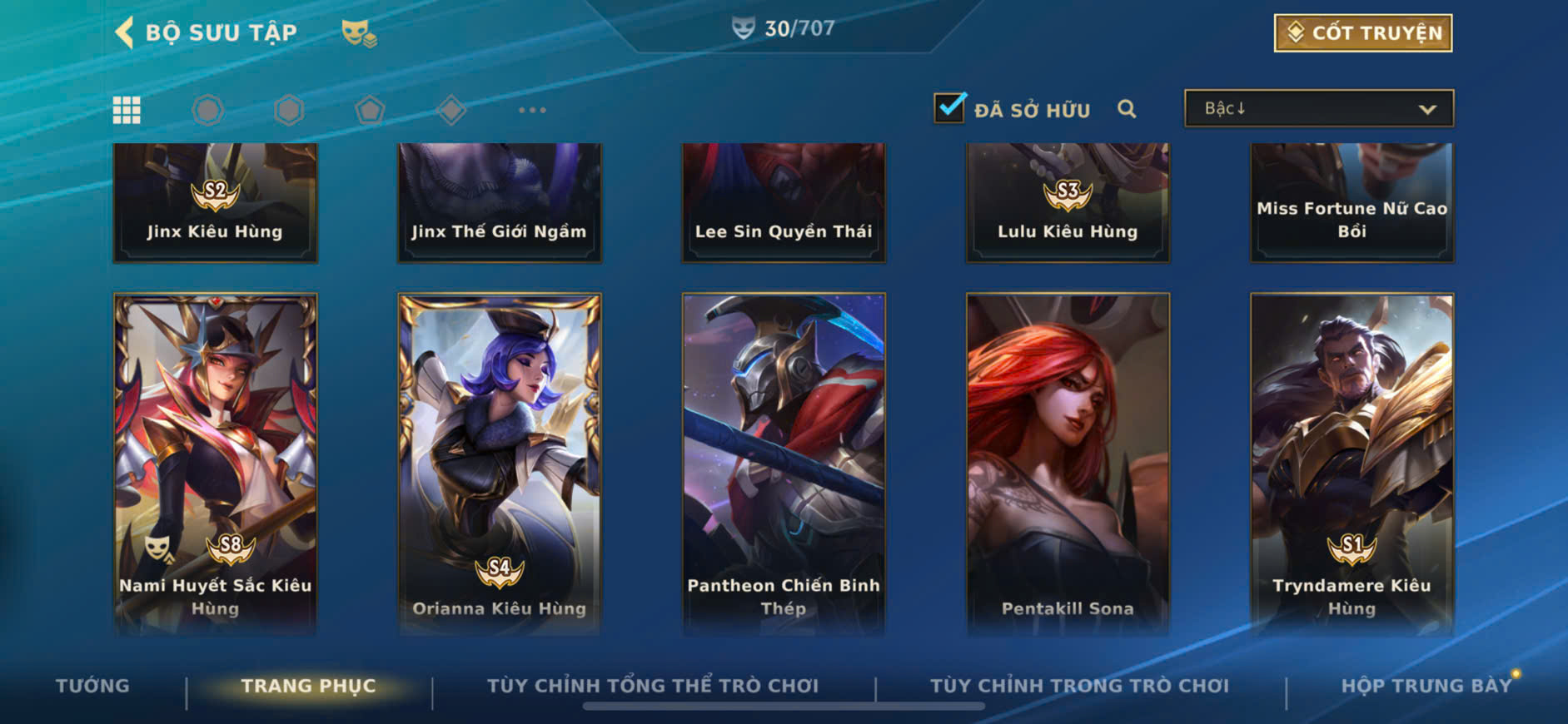The height and width of the screenshot is (724, 1568).
Task: Expand the sort dropdown chevron arrow
Action: pos(1427,109)
